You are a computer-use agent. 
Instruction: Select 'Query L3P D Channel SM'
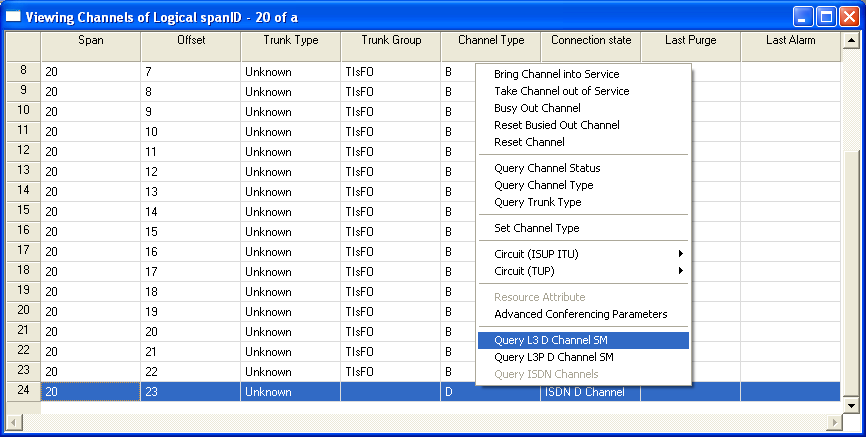553,357
